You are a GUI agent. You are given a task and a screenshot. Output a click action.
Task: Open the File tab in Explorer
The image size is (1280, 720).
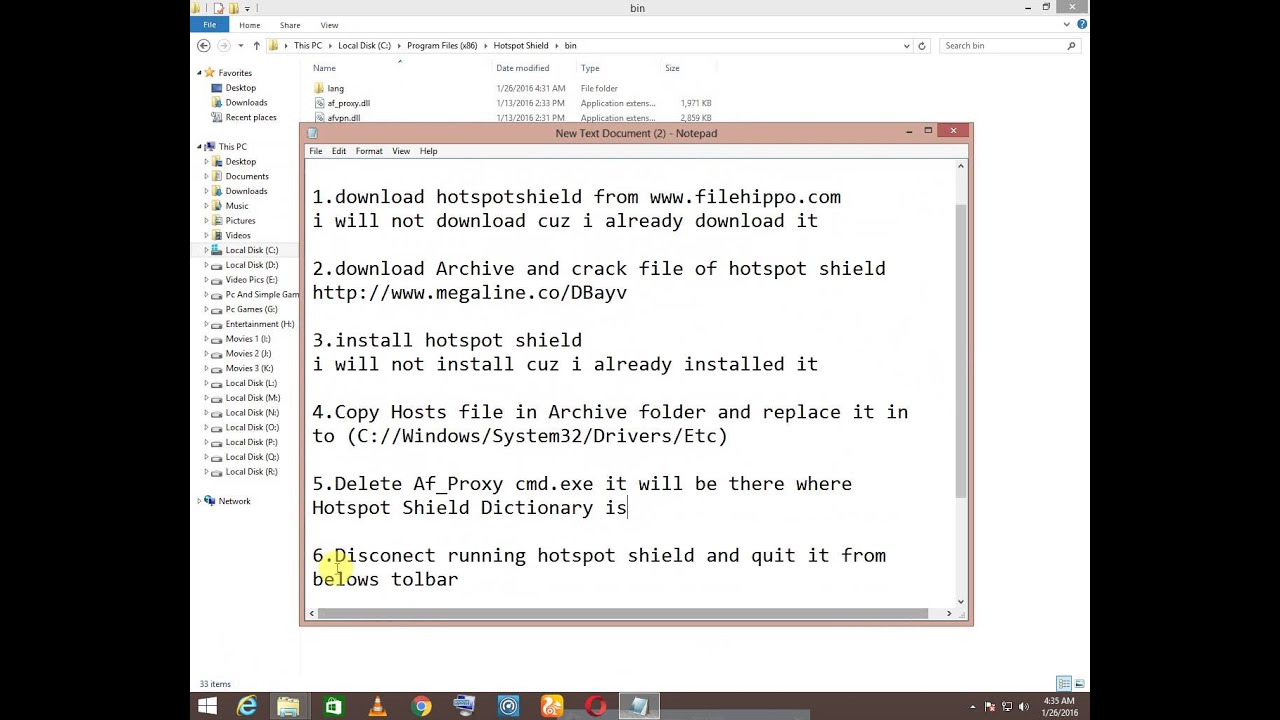210,25
